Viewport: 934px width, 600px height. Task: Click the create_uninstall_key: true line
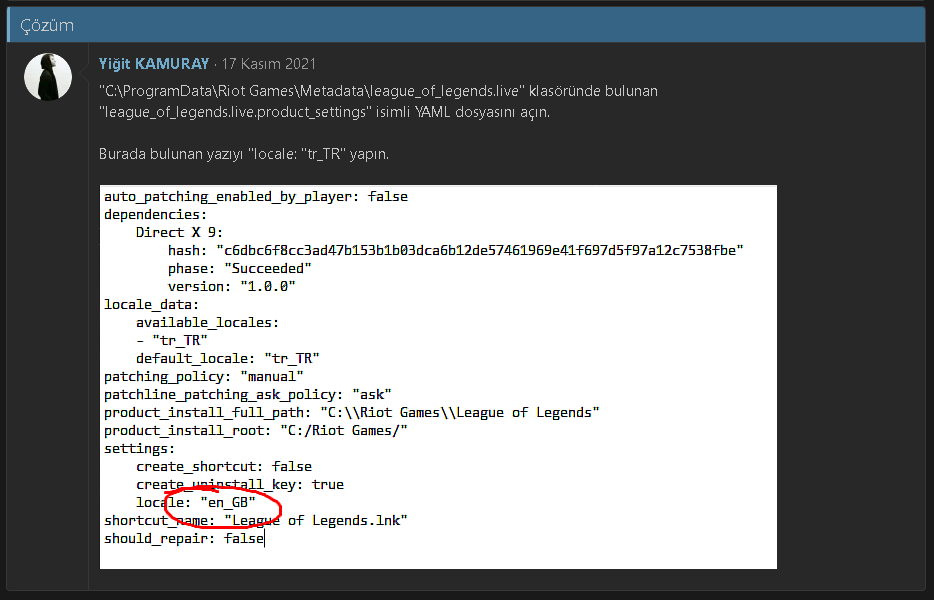pos(239,484)
